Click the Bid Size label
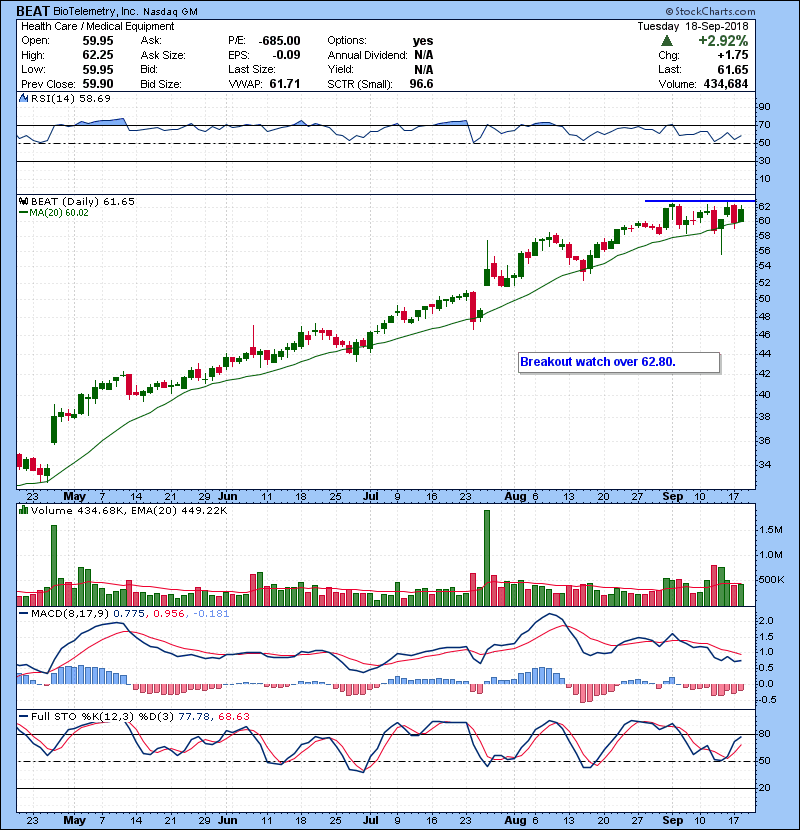This screenshot has height=830, width=800. pos(161,84)
